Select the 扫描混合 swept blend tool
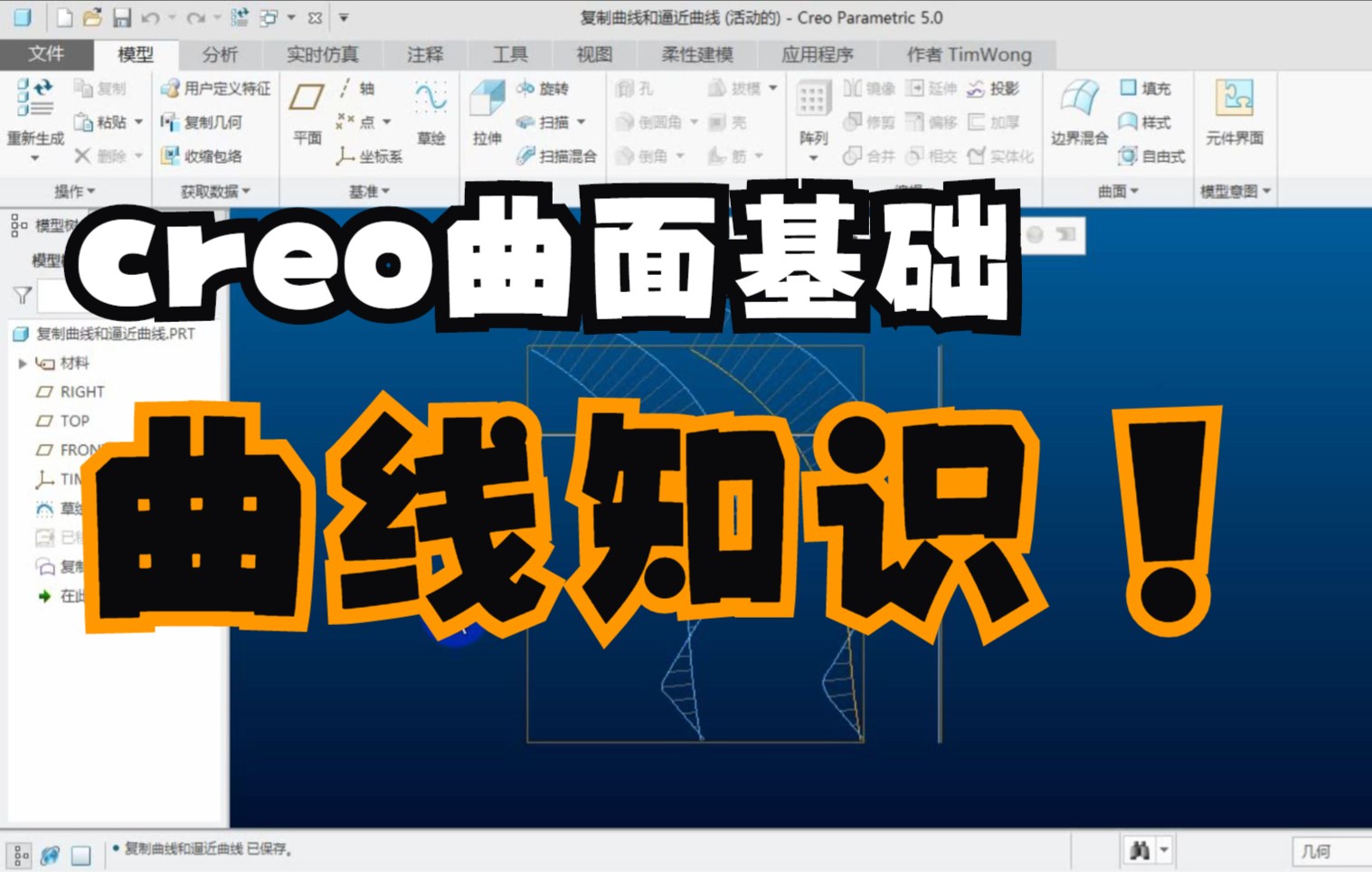 point(556,156)
